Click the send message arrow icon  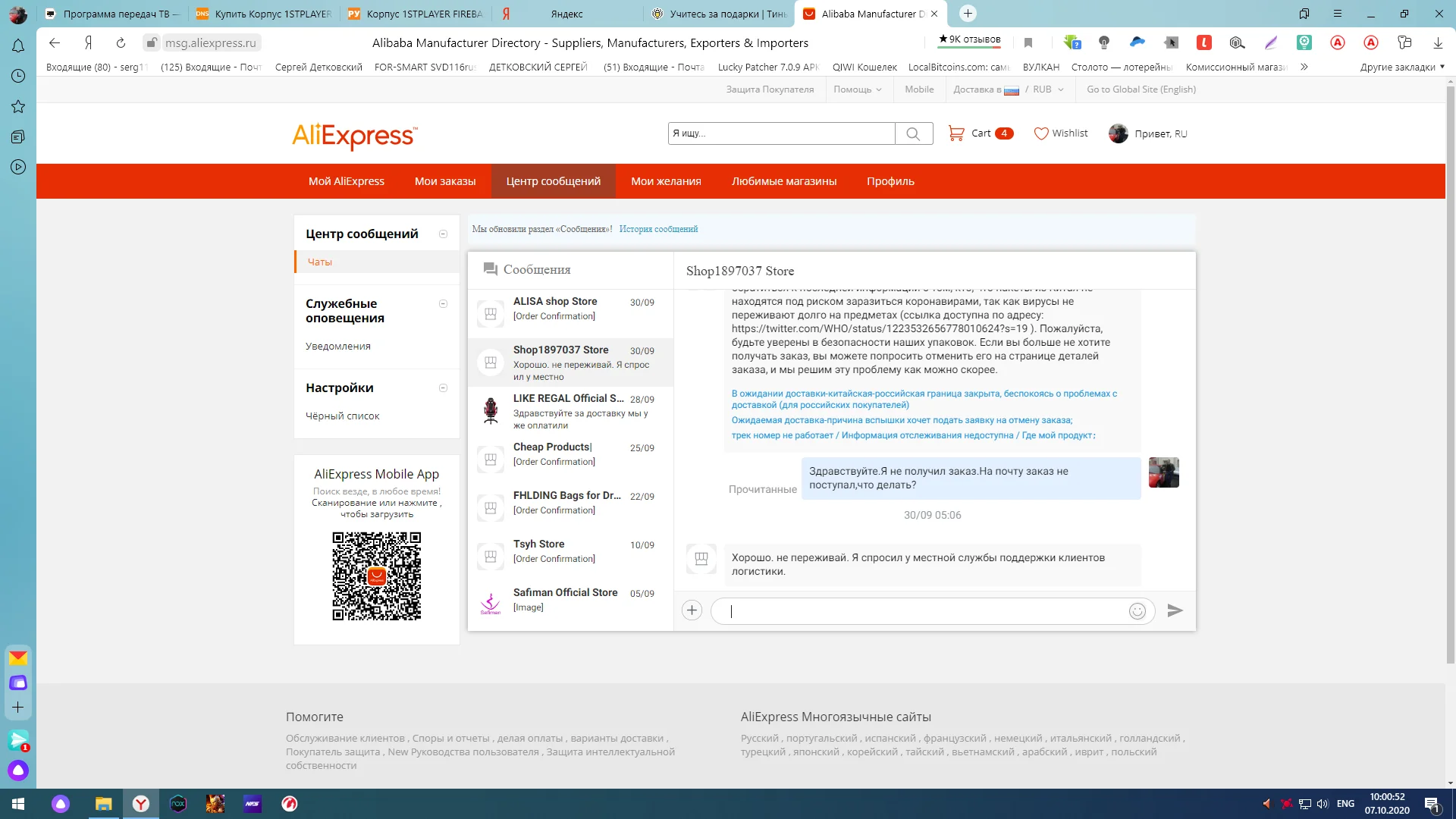pyautogui.click(x=1175, y=610)
